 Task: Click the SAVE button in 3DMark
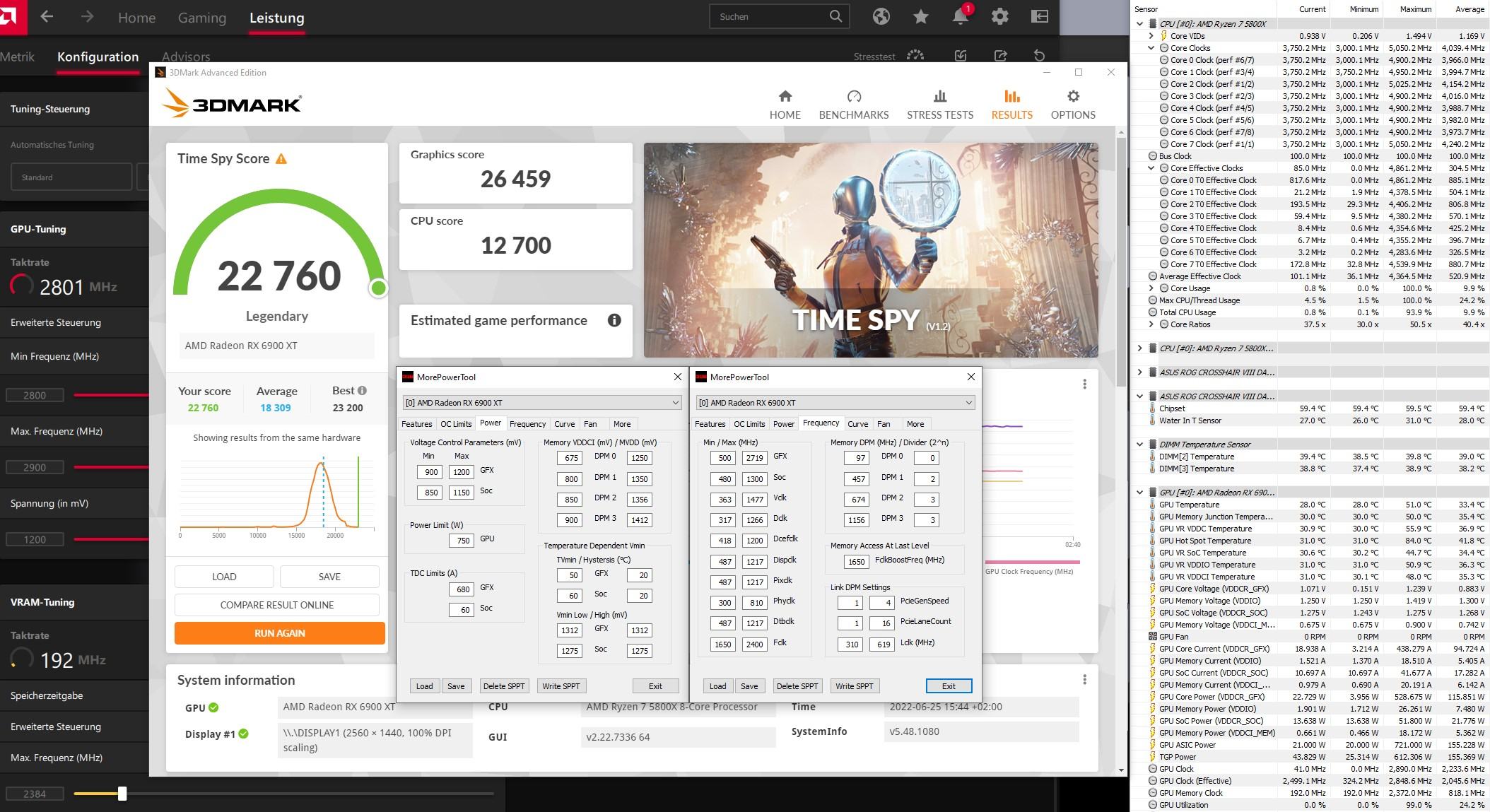[329, 577]
